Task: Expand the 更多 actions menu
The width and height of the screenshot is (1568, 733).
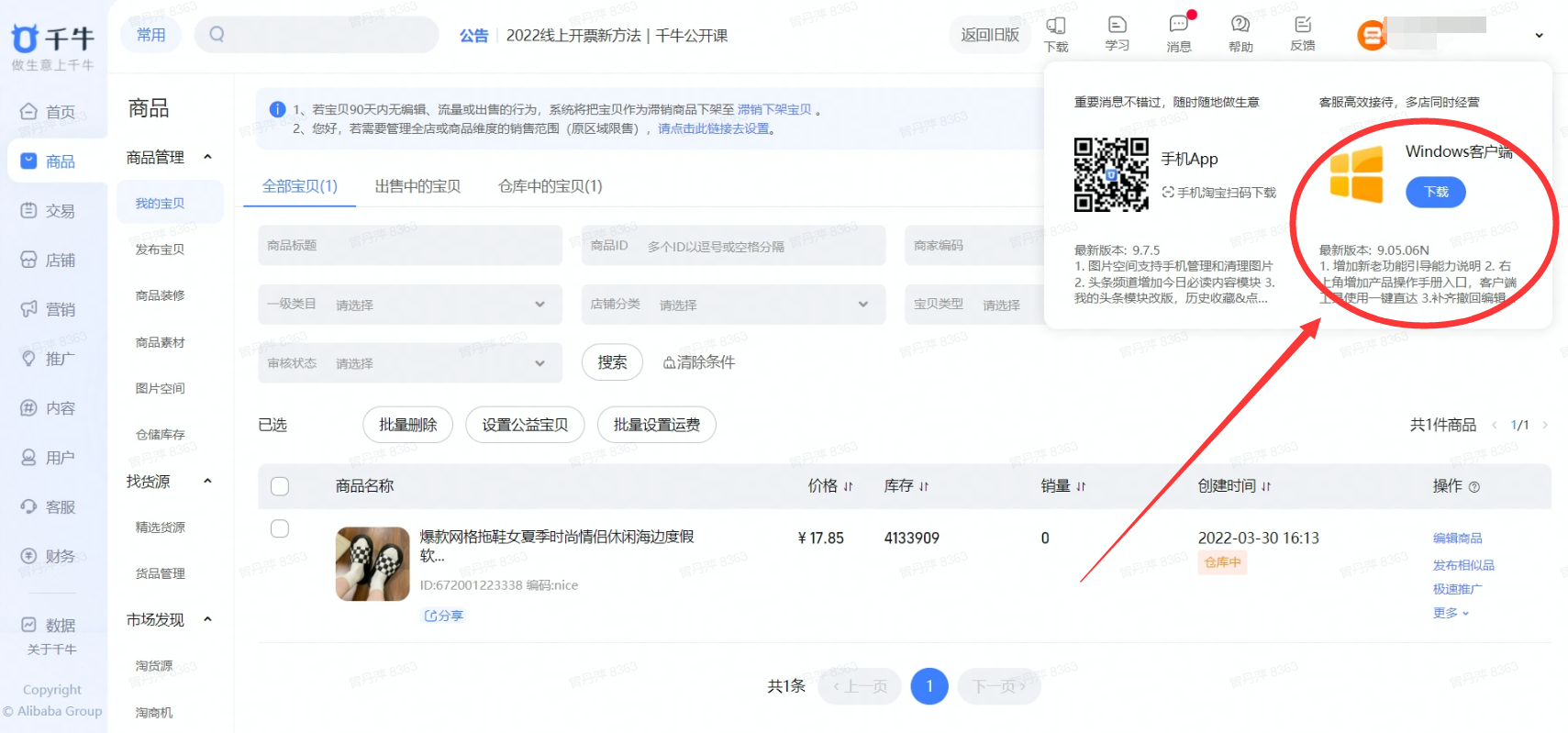Action: click(1451, 613)
